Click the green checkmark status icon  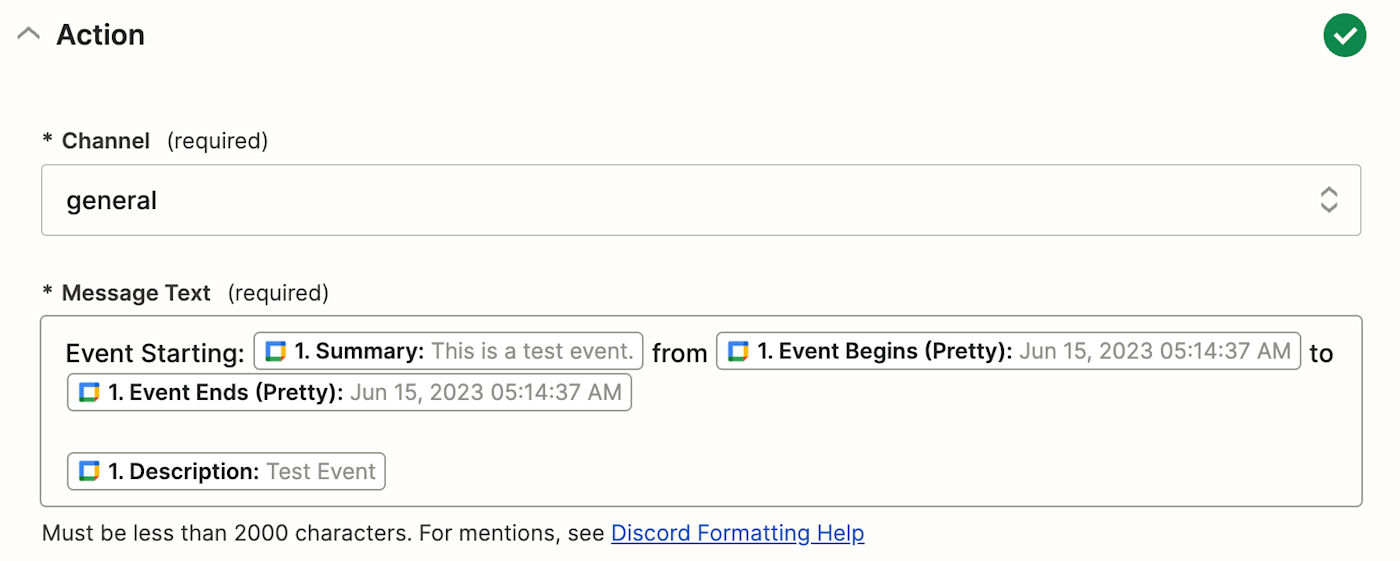tap(1344, 37)
